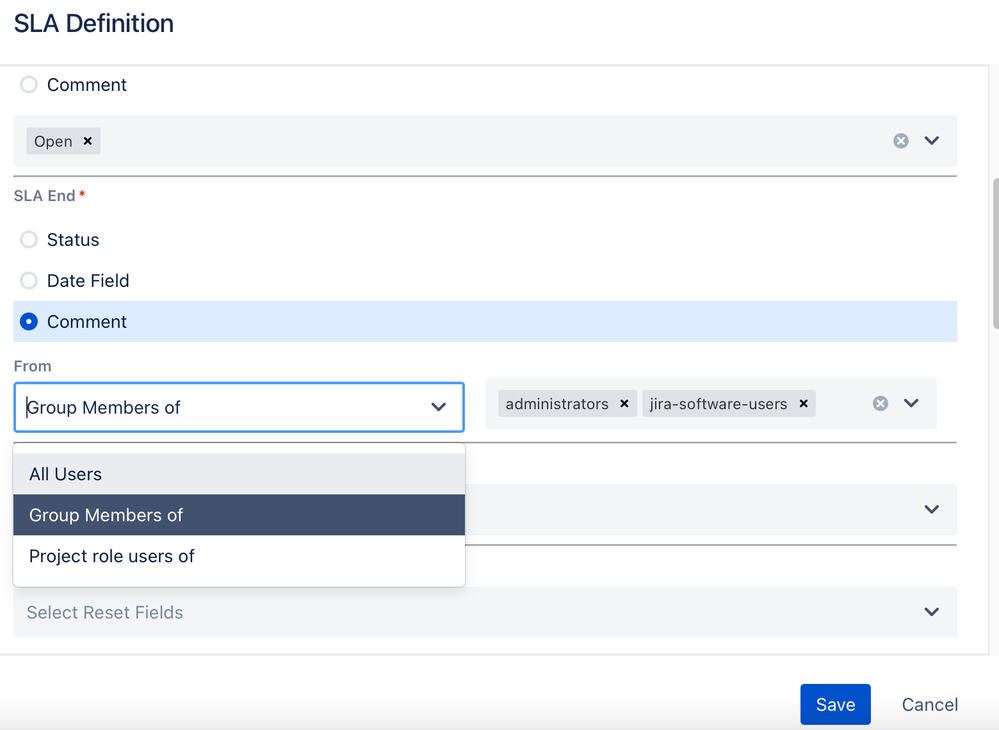Image resolution: width=999 pixels, height=730 pixels.
Task: Choose Date Field for SLA End
Action: [29, 281]
